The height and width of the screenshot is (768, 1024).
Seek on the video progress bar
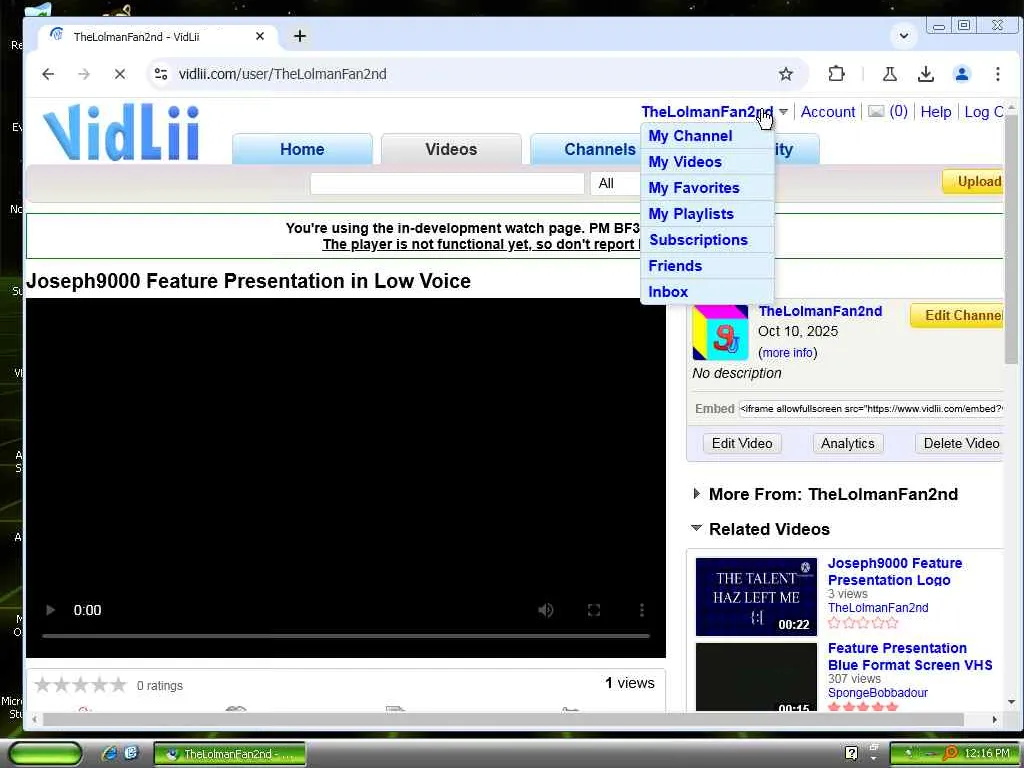coord(346,635)
